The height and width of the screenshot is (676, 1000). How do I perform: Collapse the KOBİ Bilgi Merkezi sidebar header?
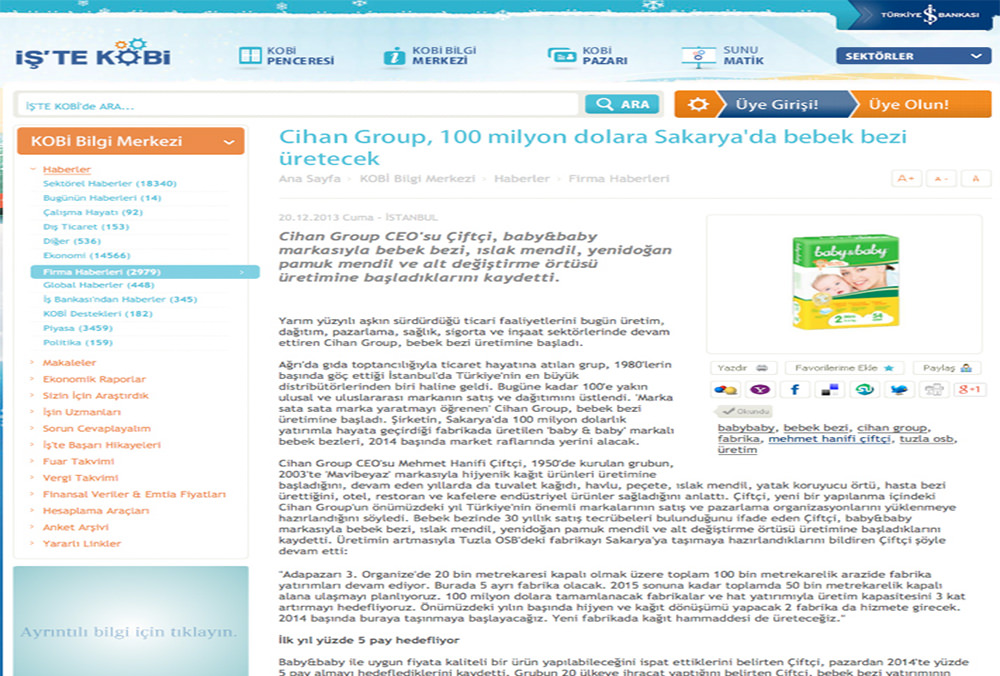pyautogui.click(x=131, y=141)
